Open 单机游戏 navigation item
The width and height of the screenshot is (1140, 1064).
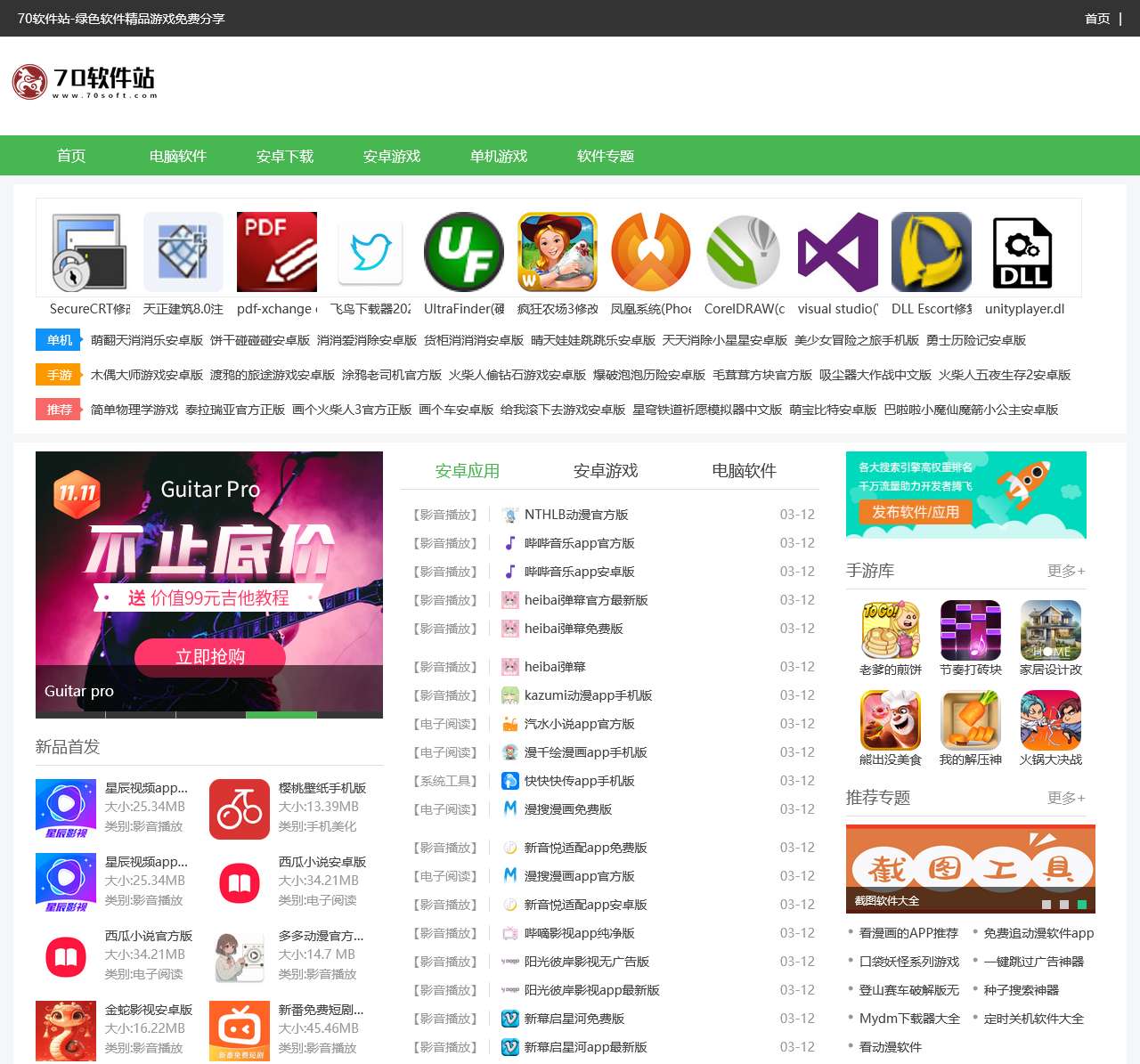click(499, 156)
